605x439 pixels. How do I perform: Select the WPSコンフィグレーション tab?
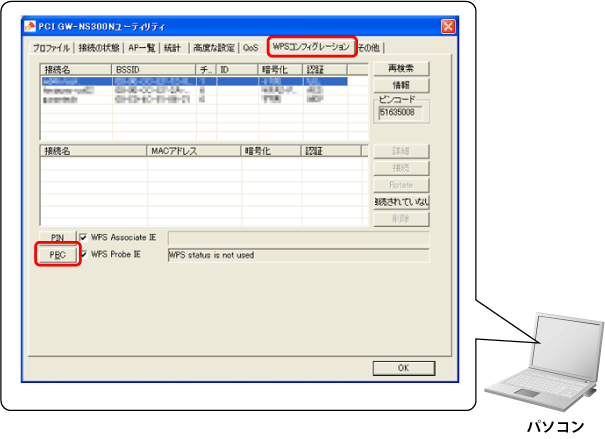pos(311,46)
